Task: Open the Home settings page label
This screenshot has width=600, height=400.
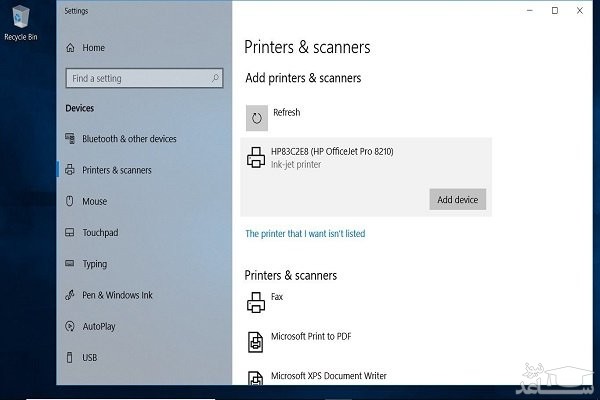Action: 93,48
